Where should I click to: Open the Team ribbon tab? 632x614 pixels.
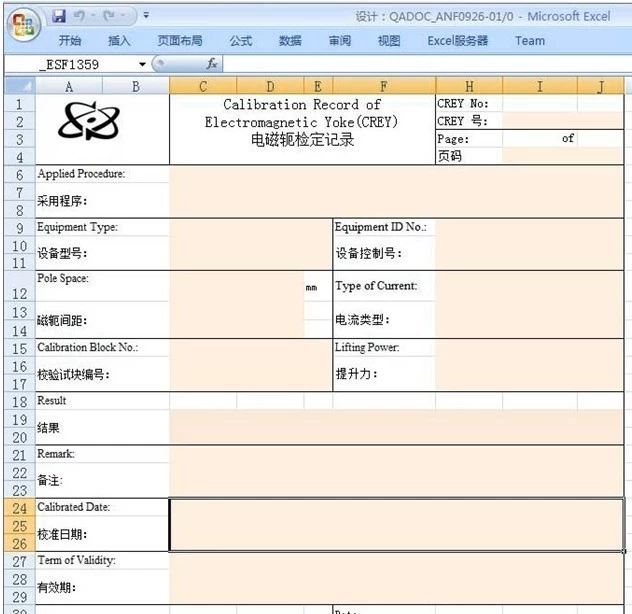pos(530,41)
